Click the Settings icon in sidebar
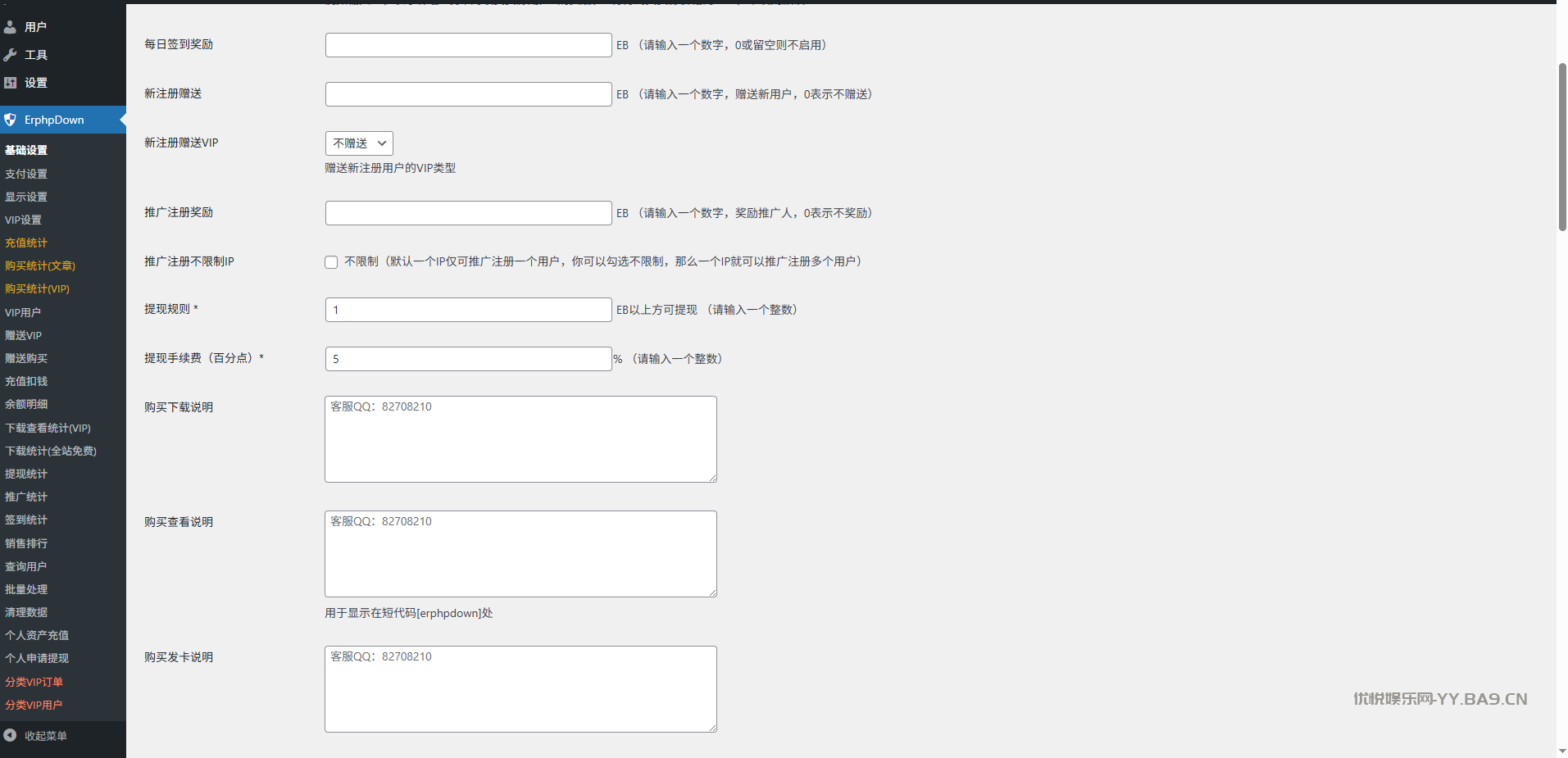This screenshot has height=758, width=1568. [x=10, y=83]
